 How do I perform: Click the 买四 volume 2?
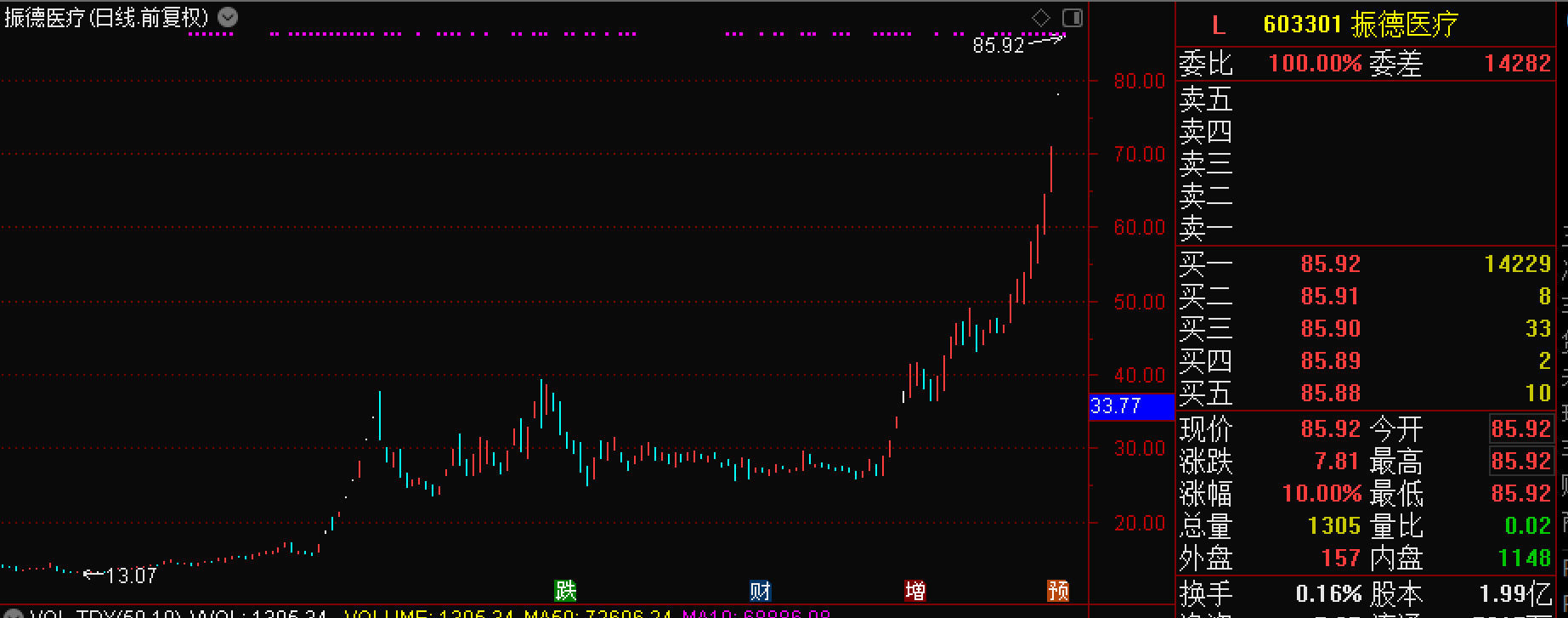pyautogui.click(x=1545, y=361)
